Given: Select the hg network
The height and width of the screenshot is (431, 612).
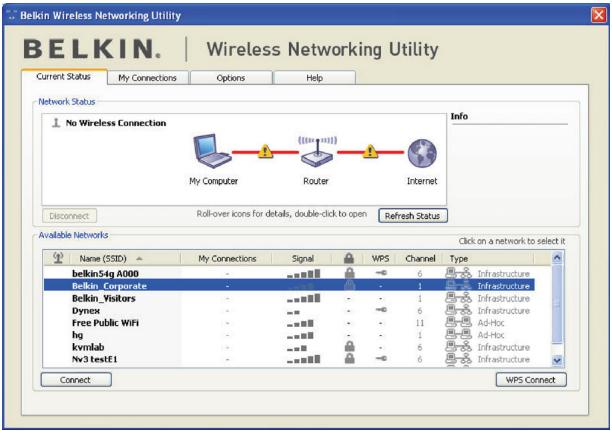Looking at the screenshot, I should [289, 335].
